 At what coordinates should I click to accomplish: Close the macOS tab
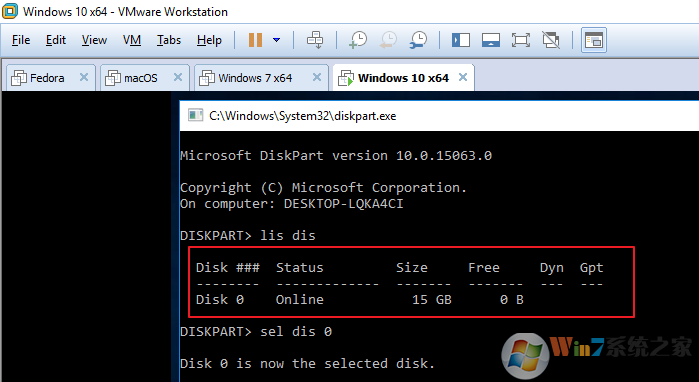pos(177,77)
